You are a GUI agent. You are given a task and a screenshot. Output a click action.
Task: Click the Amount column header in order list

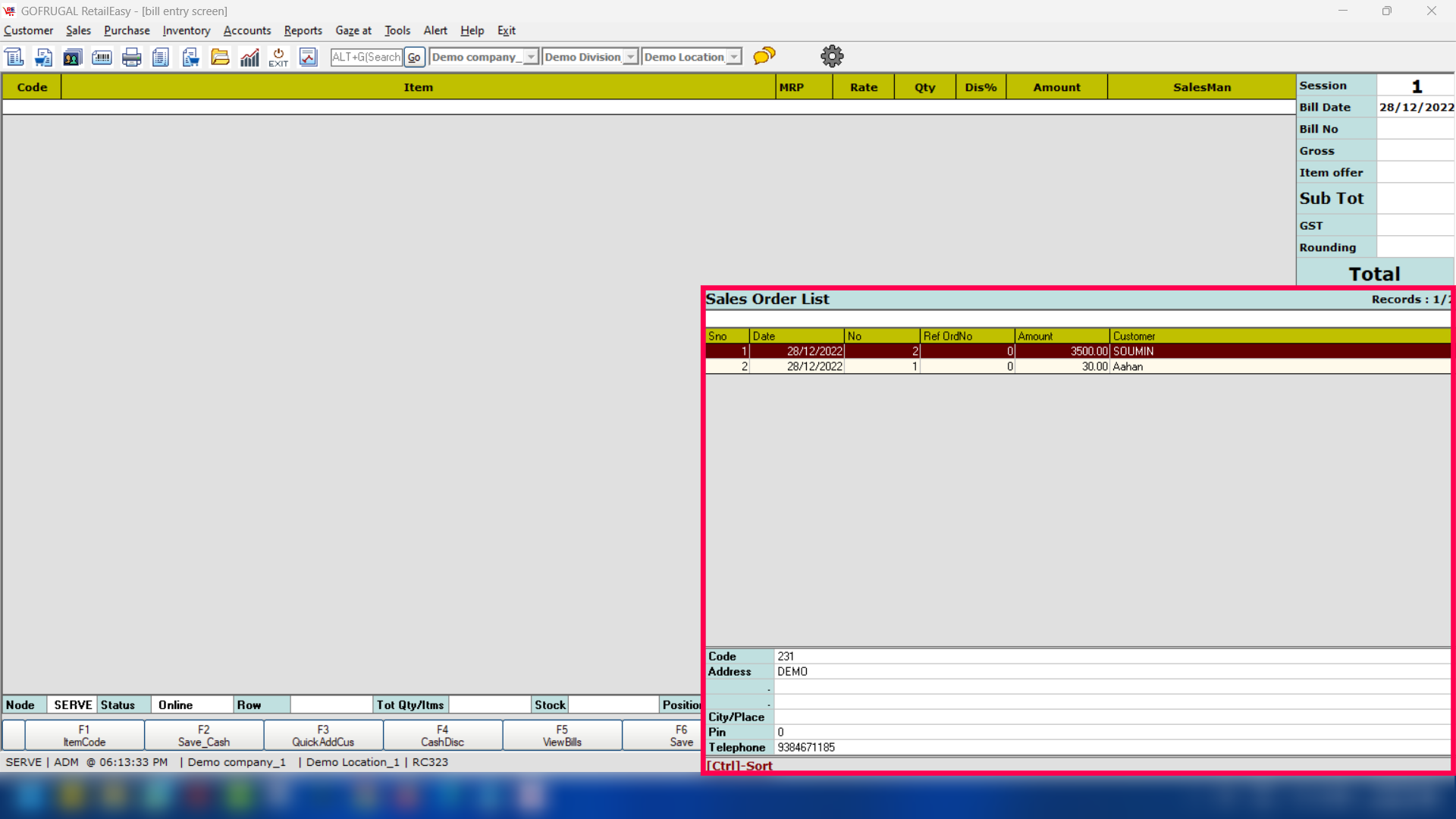click(1061, 336)
